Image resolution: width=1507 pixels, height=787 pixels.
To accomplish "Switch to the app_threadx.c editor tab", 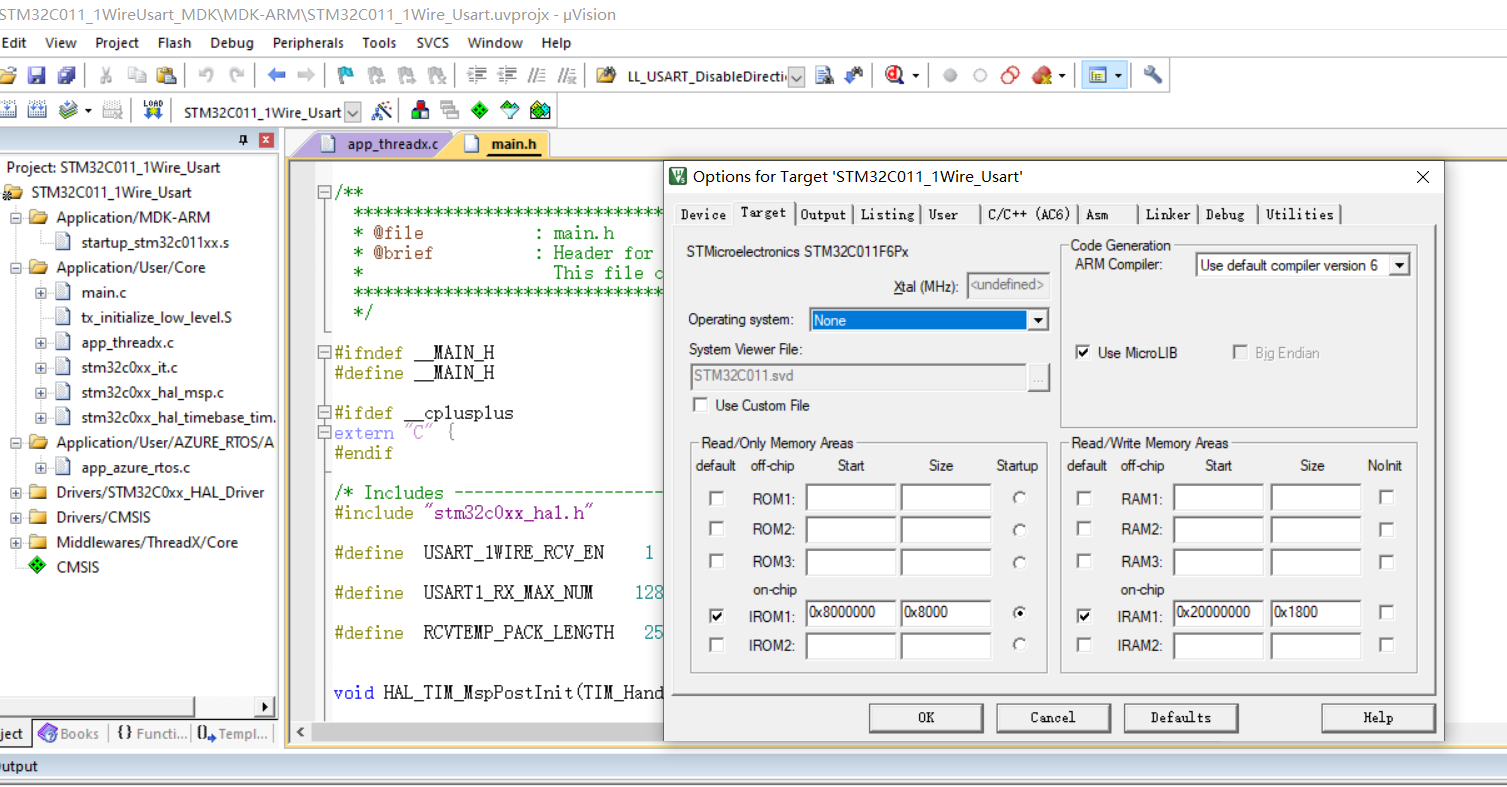I will (392, 144).
